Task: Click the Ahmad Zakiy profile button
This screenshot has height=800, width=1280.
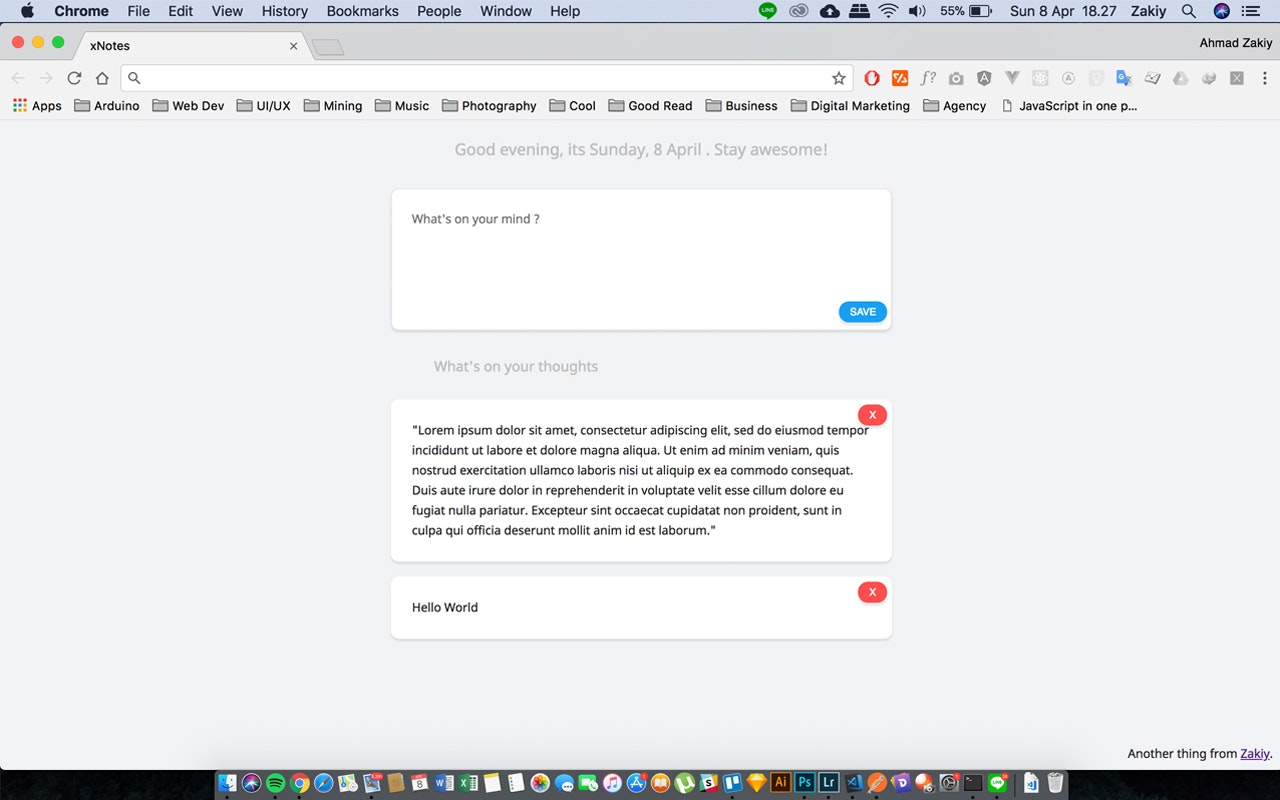Action: coord(1236,43)
